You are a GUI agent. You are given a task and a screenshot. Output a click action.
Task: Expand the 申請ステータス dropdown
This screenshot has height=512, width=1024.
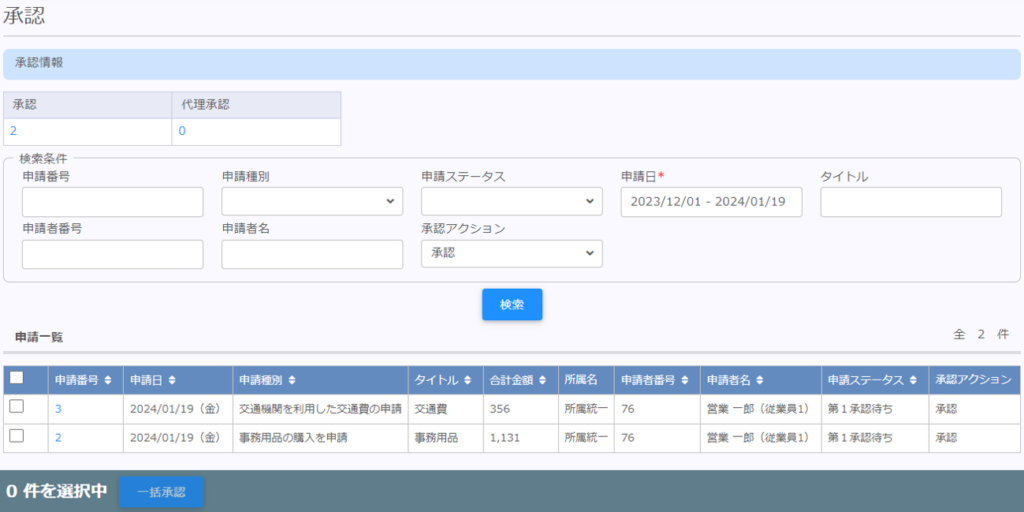pyautogui.click(x=511, y=202)
